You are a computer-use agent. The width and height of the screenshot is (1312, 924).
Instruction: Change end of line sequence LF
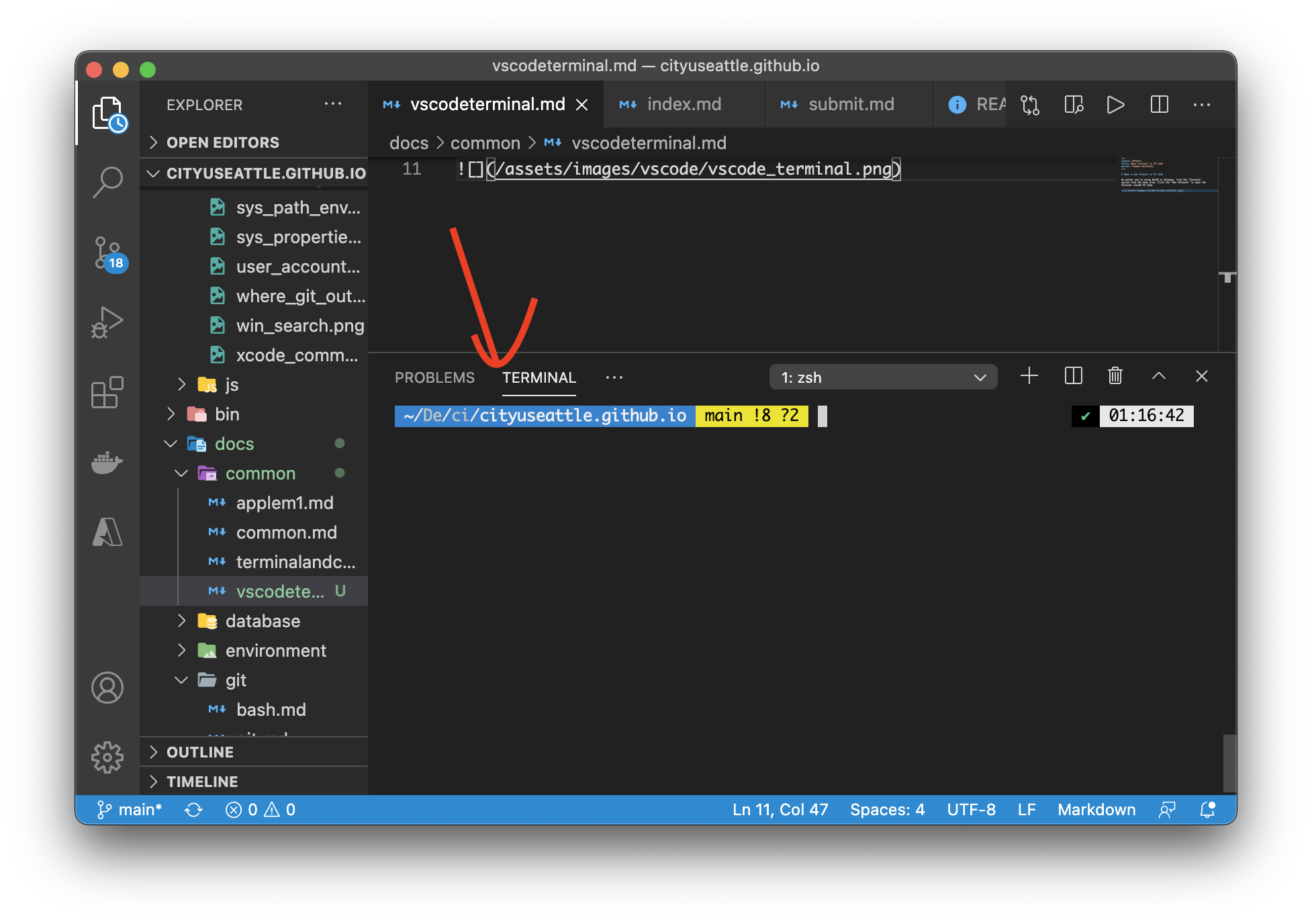tap(1026, 810)
